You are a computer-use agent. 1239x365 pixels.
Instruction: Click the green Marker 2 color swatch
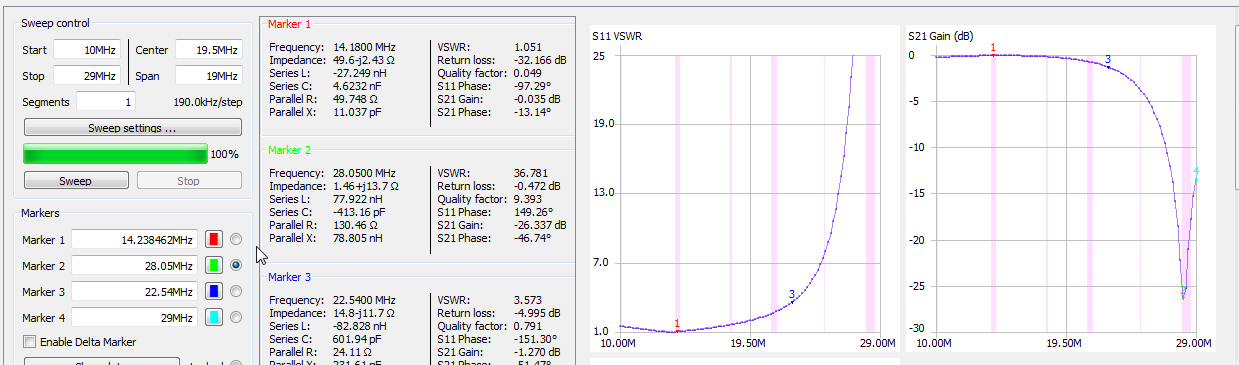coord(213,266)
